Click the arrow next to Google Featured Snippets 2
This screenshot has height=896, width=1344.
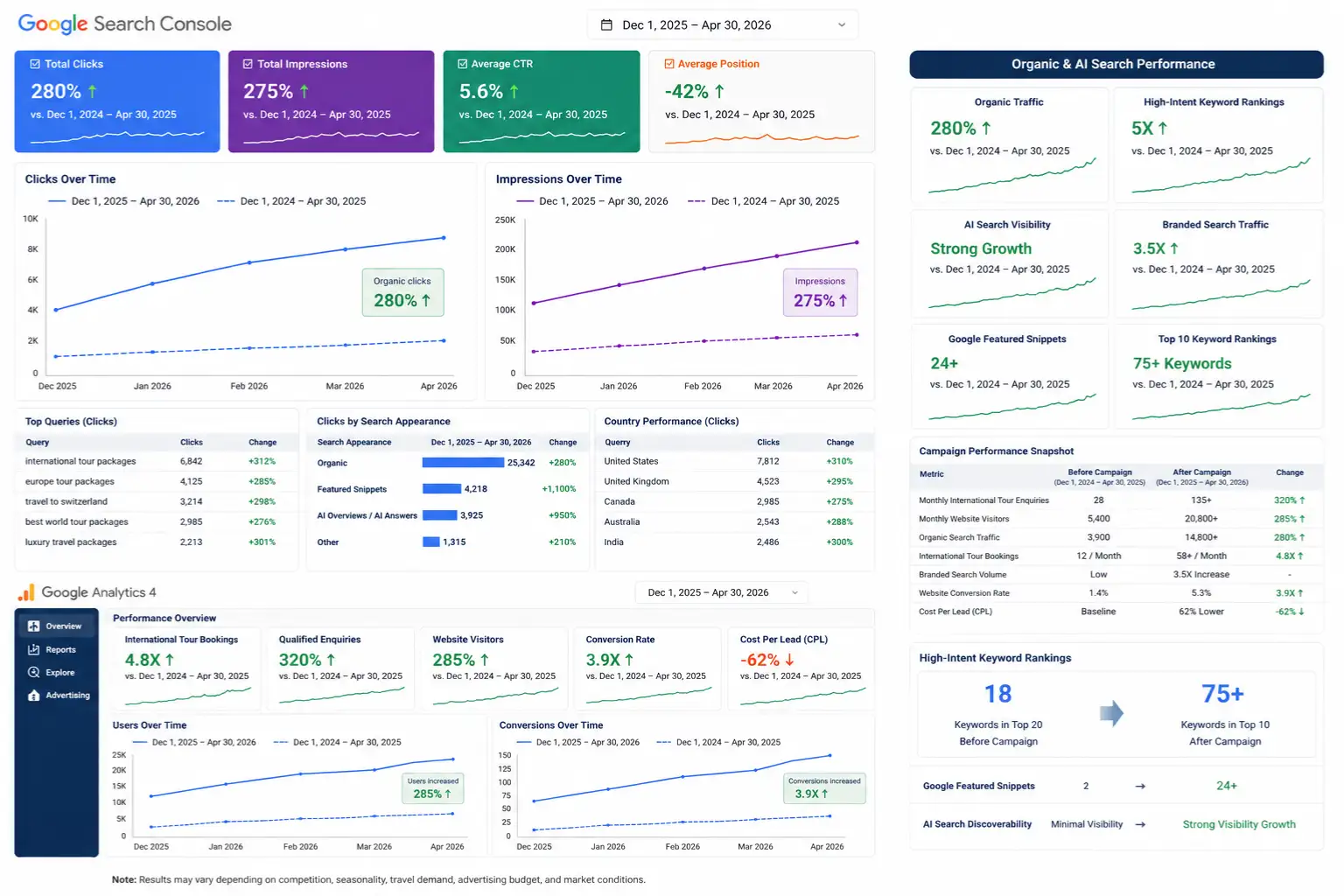click(1140, 787)
